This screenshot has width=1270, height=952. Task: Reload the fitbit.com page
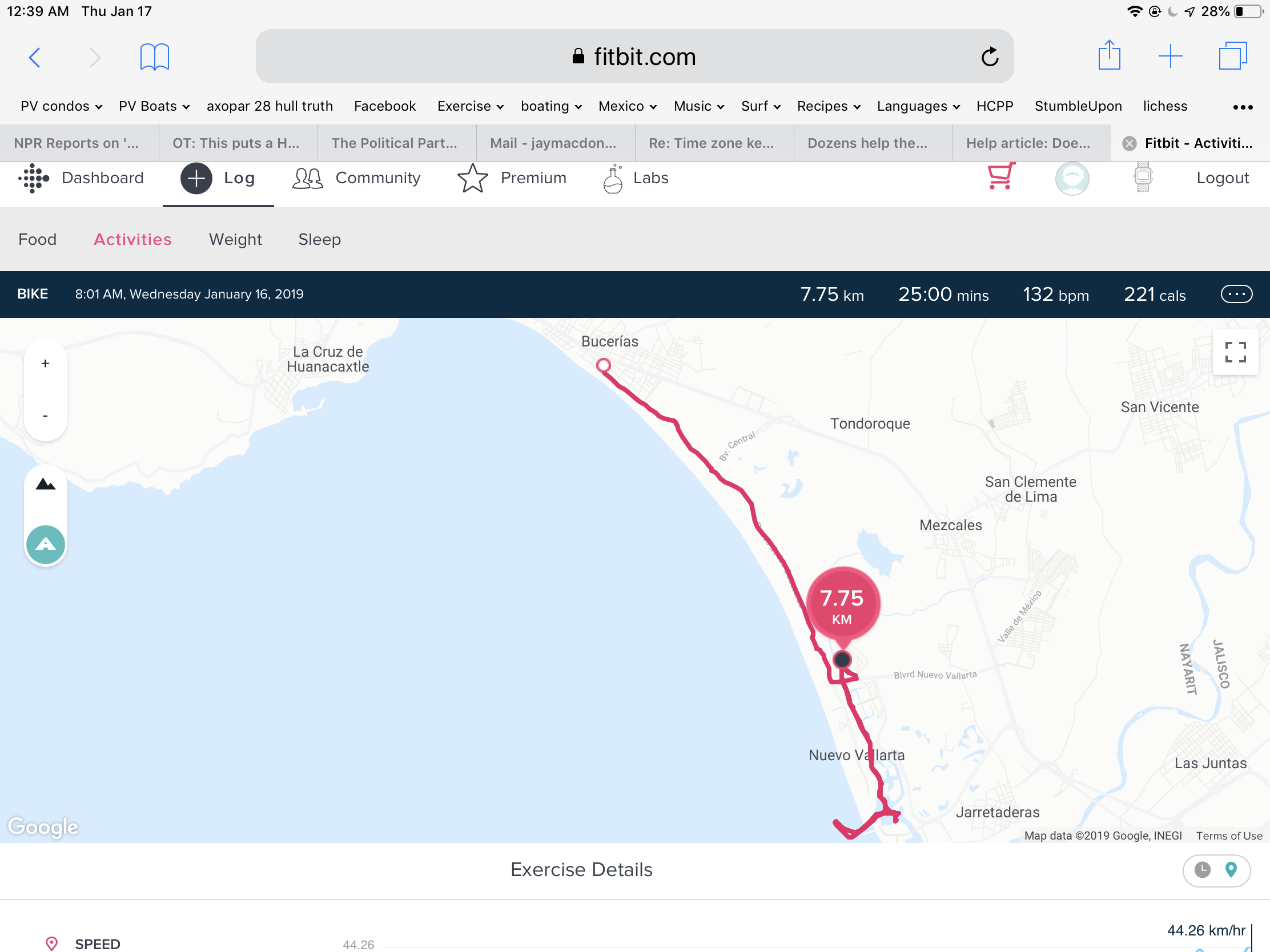pyautogui.click(x=990, y=57)
